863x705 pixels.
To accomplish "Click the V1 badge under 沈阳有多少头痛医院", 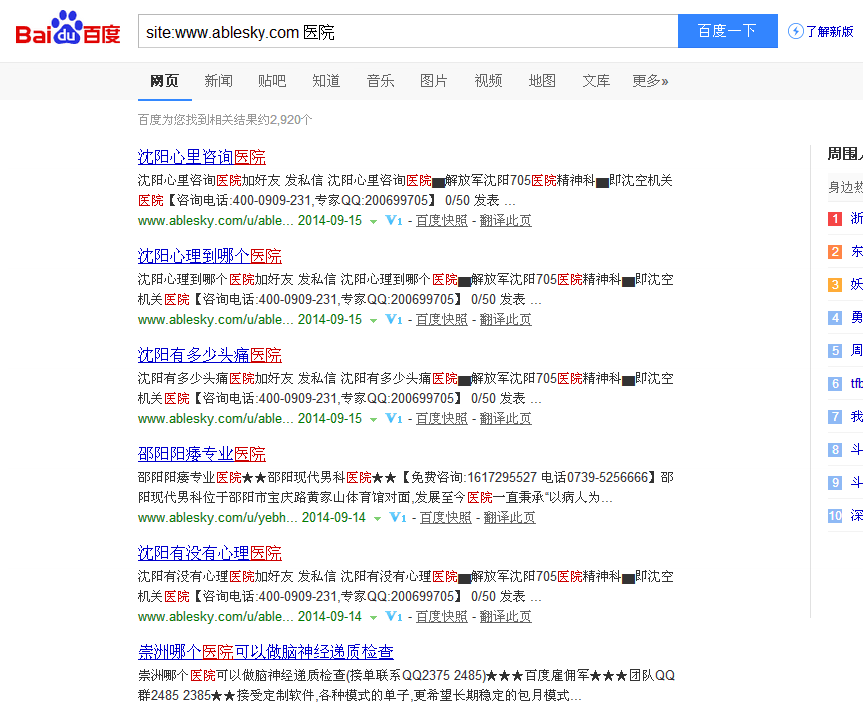I will click(393, 419).
